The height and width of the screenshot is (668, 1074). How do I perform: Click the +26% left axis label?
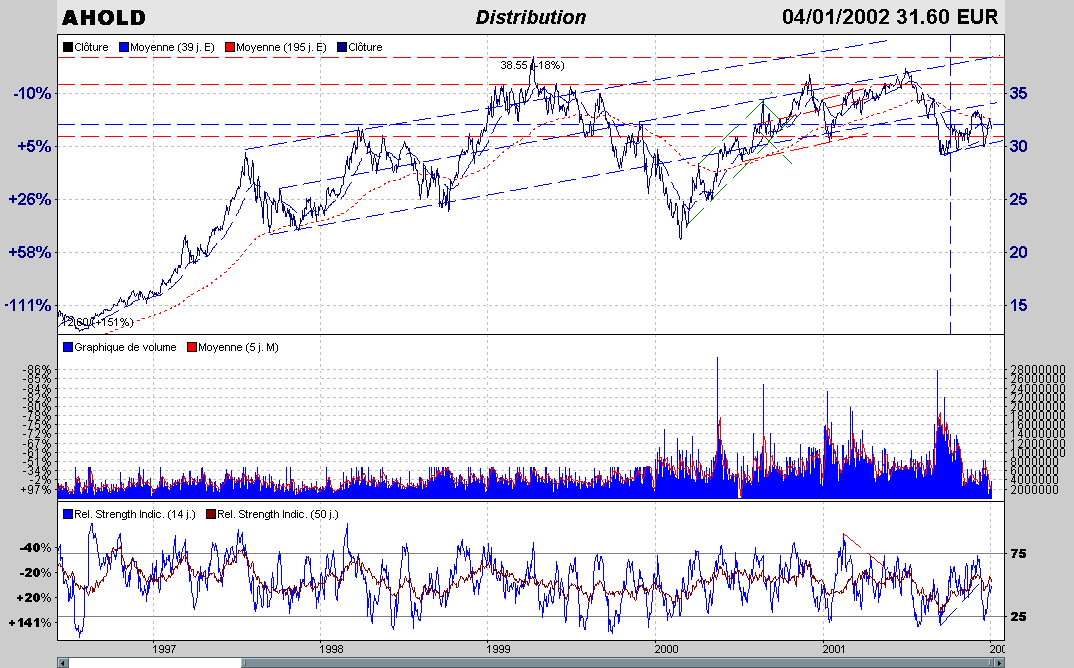[x=30, y=199]
